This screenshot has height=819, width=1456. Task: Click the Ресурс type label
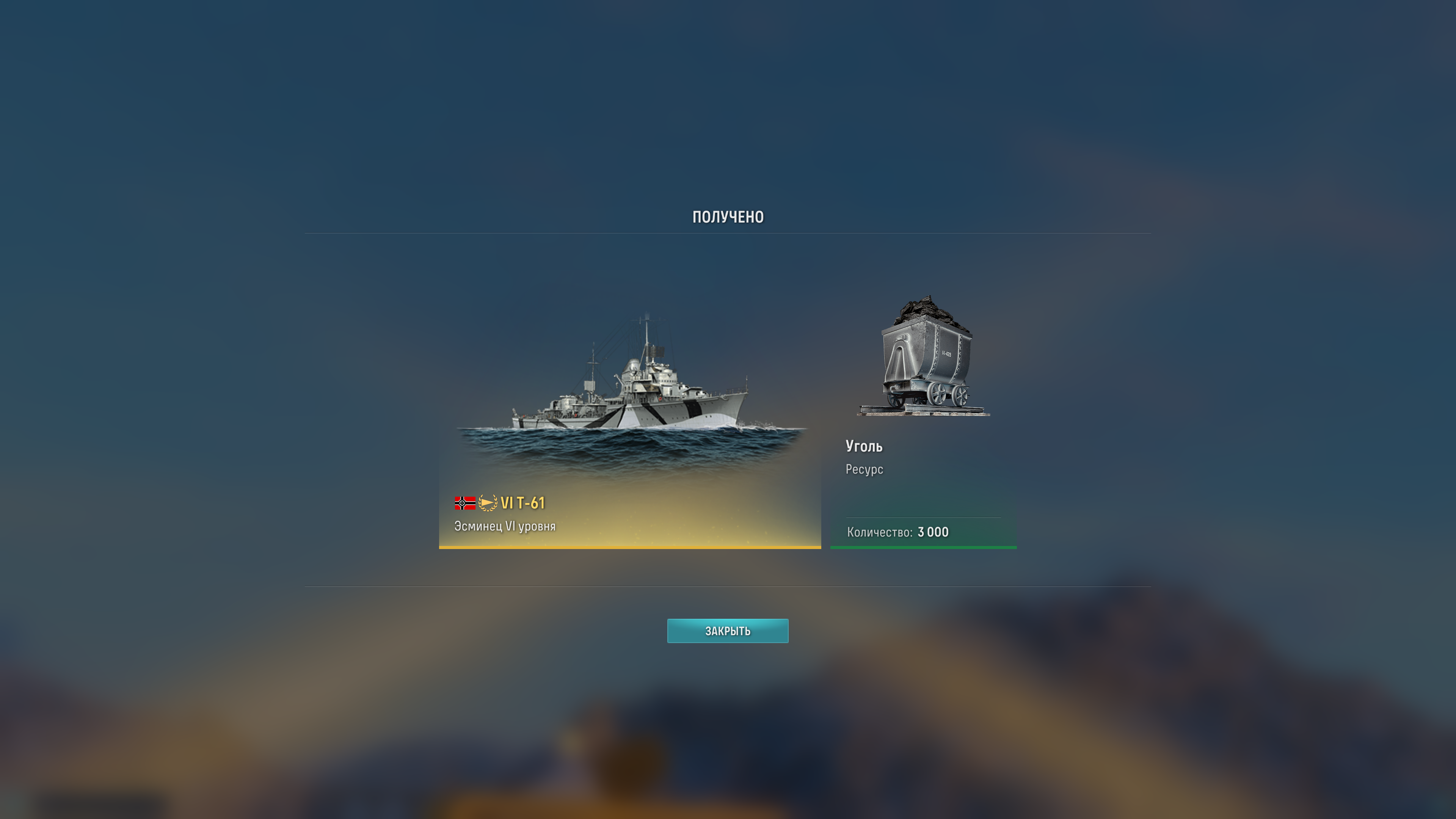point(864,470)
